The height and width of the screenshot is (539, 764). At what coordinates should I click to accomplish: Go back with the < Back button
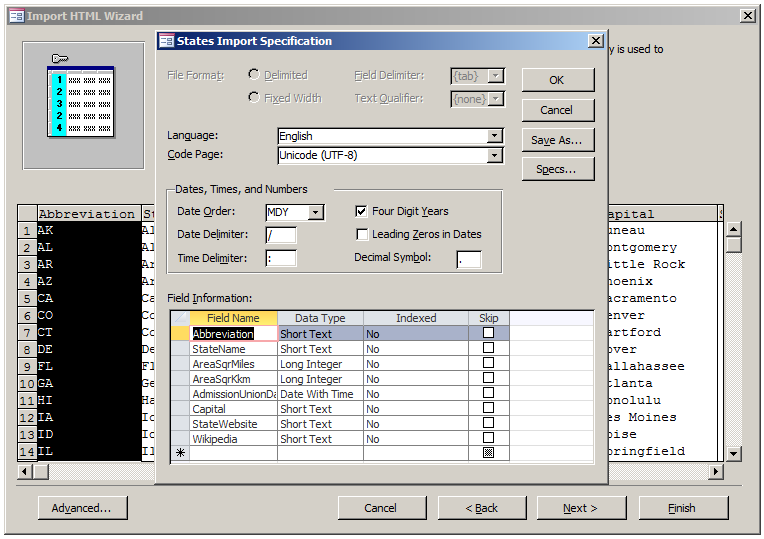click(x=482, y=508)
